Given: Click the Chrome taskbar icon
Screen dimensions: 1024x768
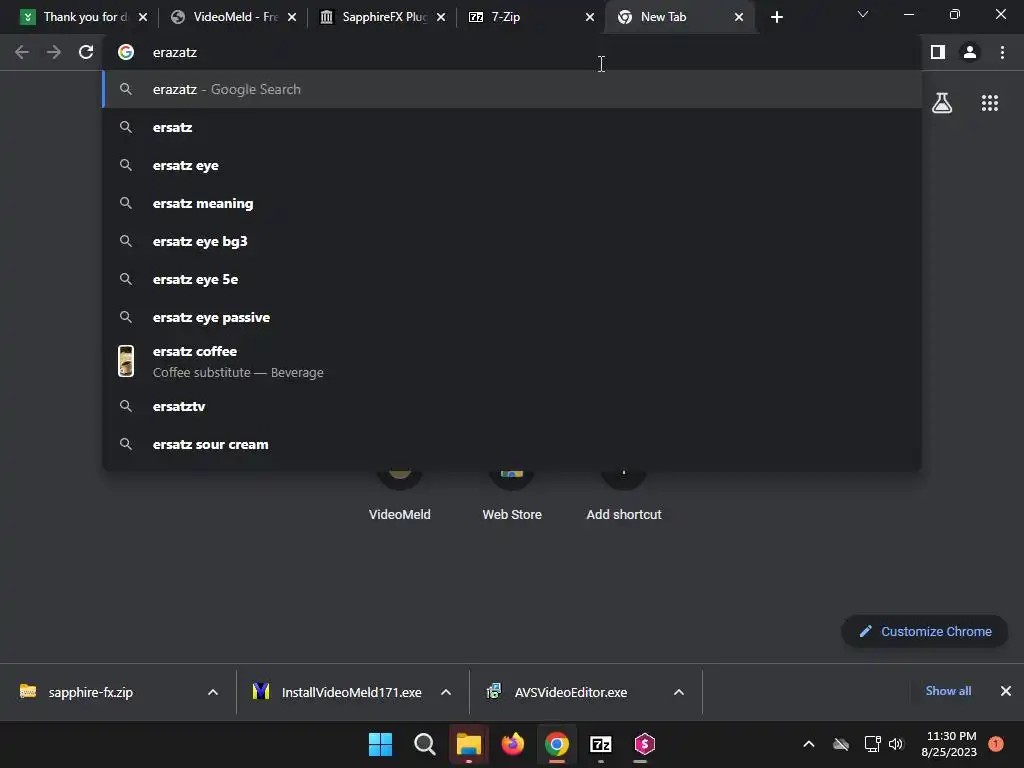Looking at the screenshot, I should [x=556, y=744].
